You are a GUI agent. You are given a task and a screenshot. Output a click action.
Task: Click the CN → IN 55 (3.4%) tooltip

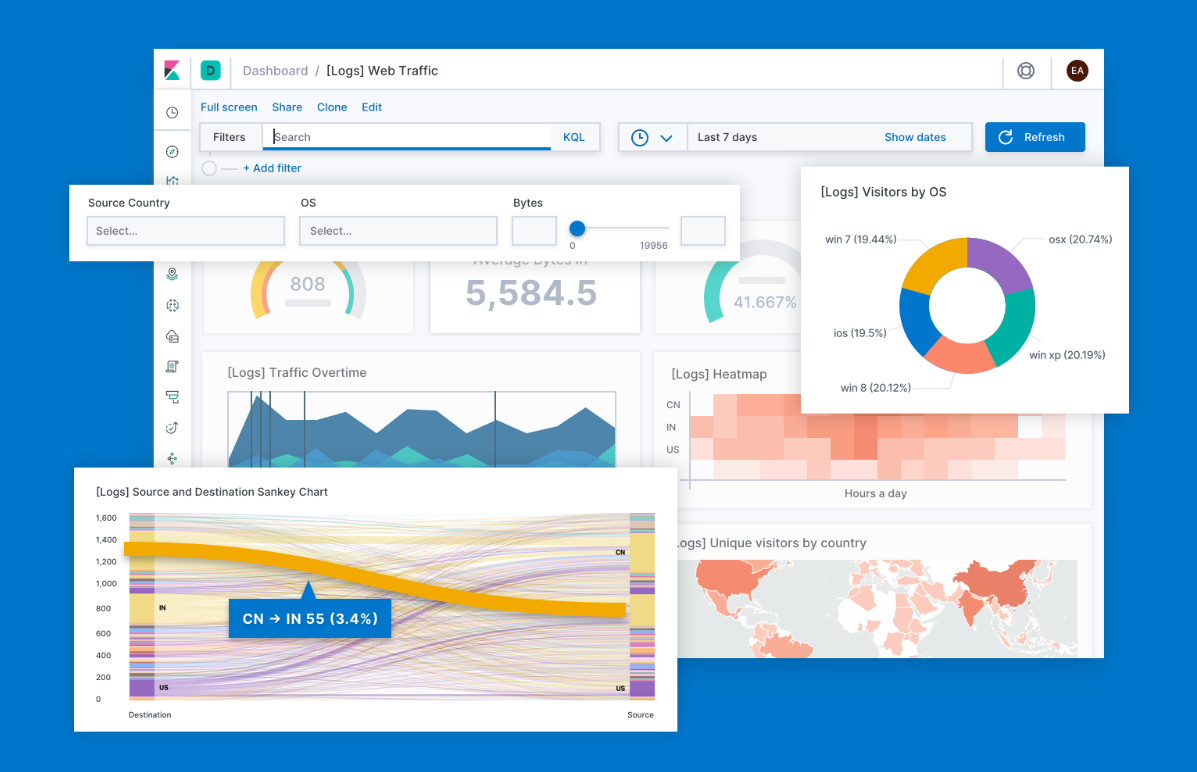click(x=310, y=619)
